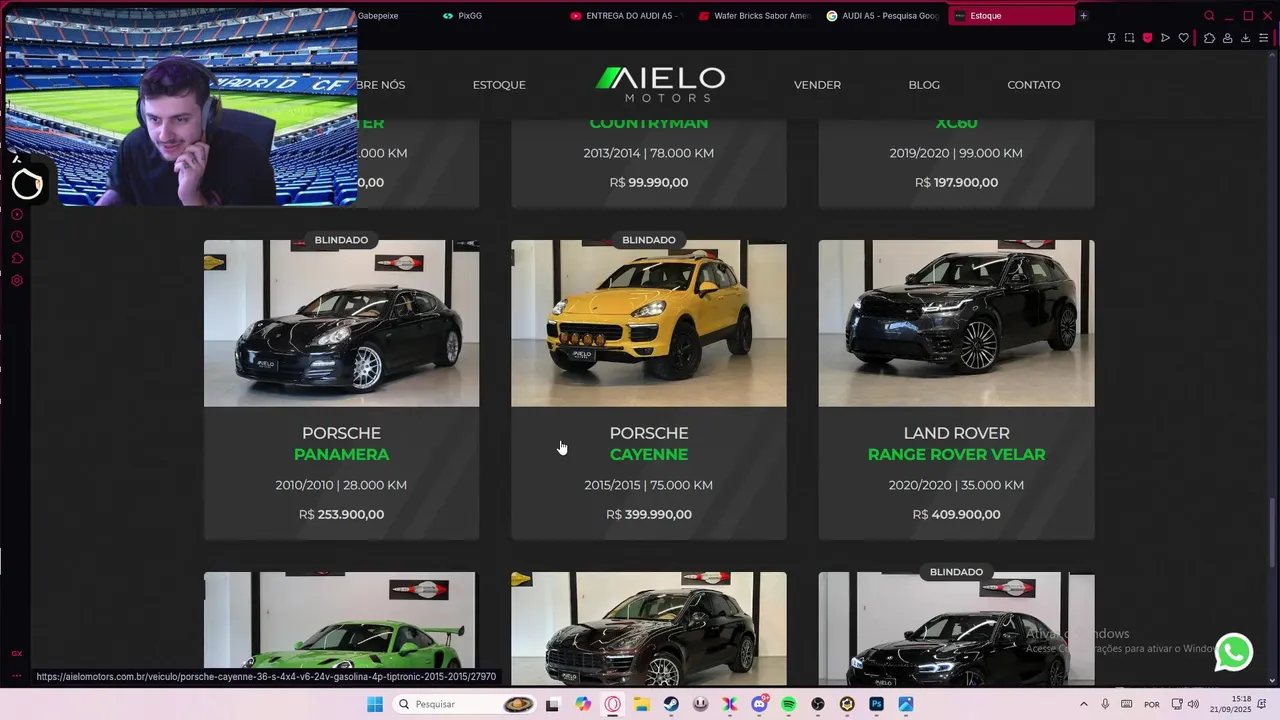
Task: Open Opera GX player sidebar icon
Action: tap(17, 215)
